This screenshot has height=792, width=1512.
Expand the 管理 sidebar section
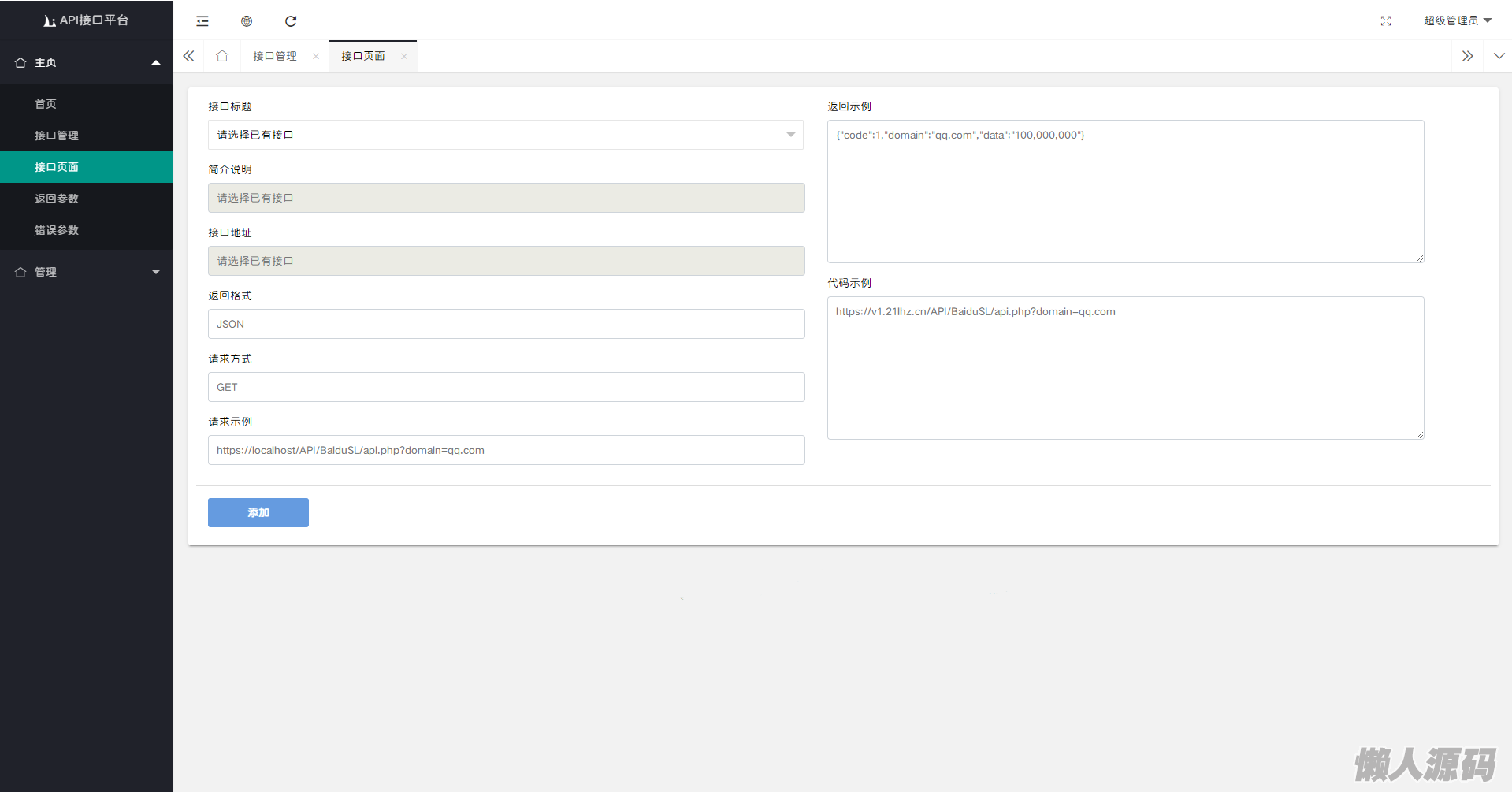tap(86, 272)
